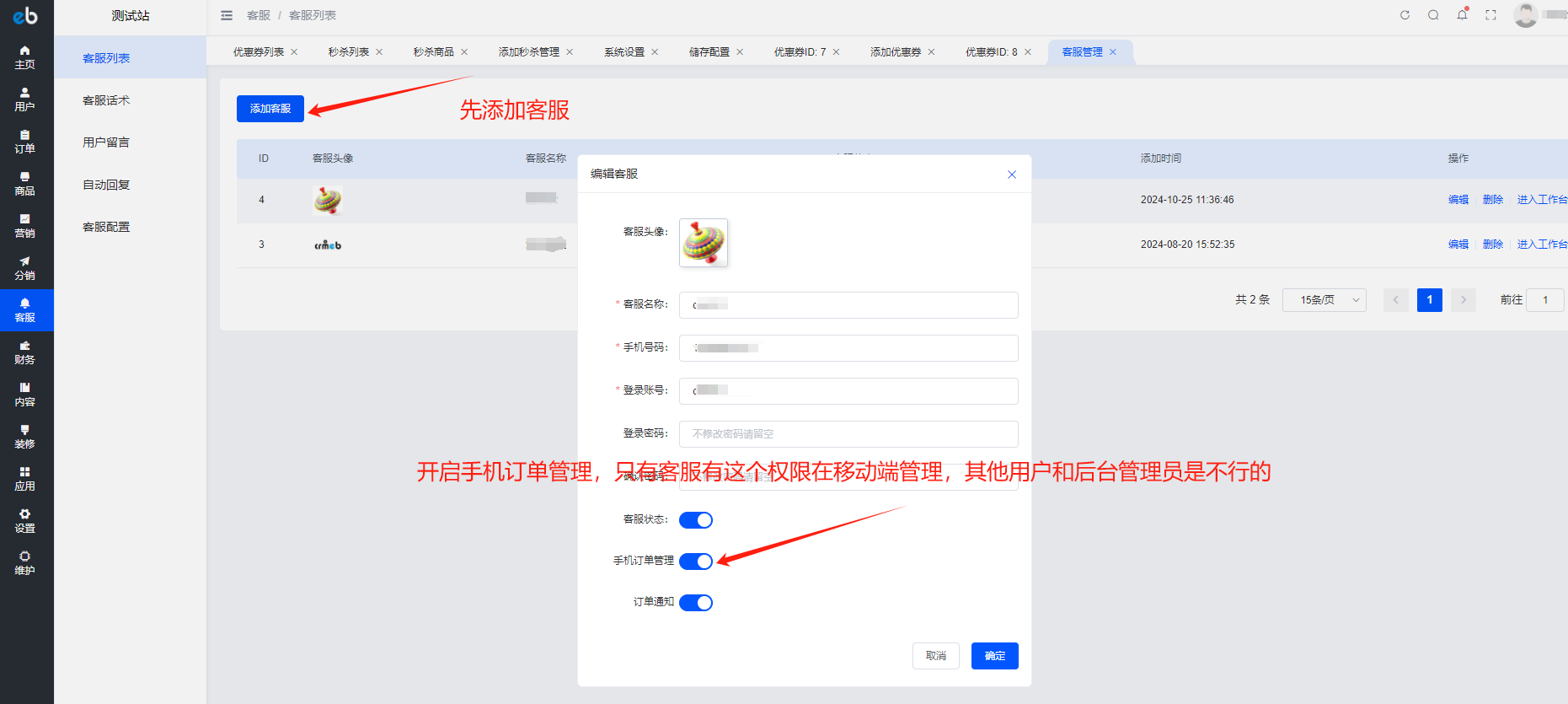Viewport: 1568px width, 704px height.
Task: Click the 客服头像 avatar thumbnail in dialog
Action: 704,243
